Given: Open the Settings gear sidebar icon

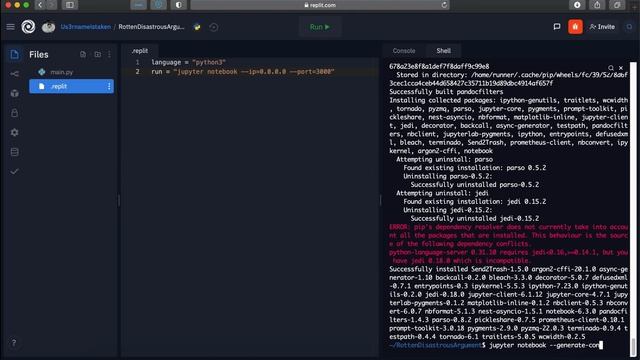Looking at the screenshot, I should pyautogui.click(x=14, y=132).
